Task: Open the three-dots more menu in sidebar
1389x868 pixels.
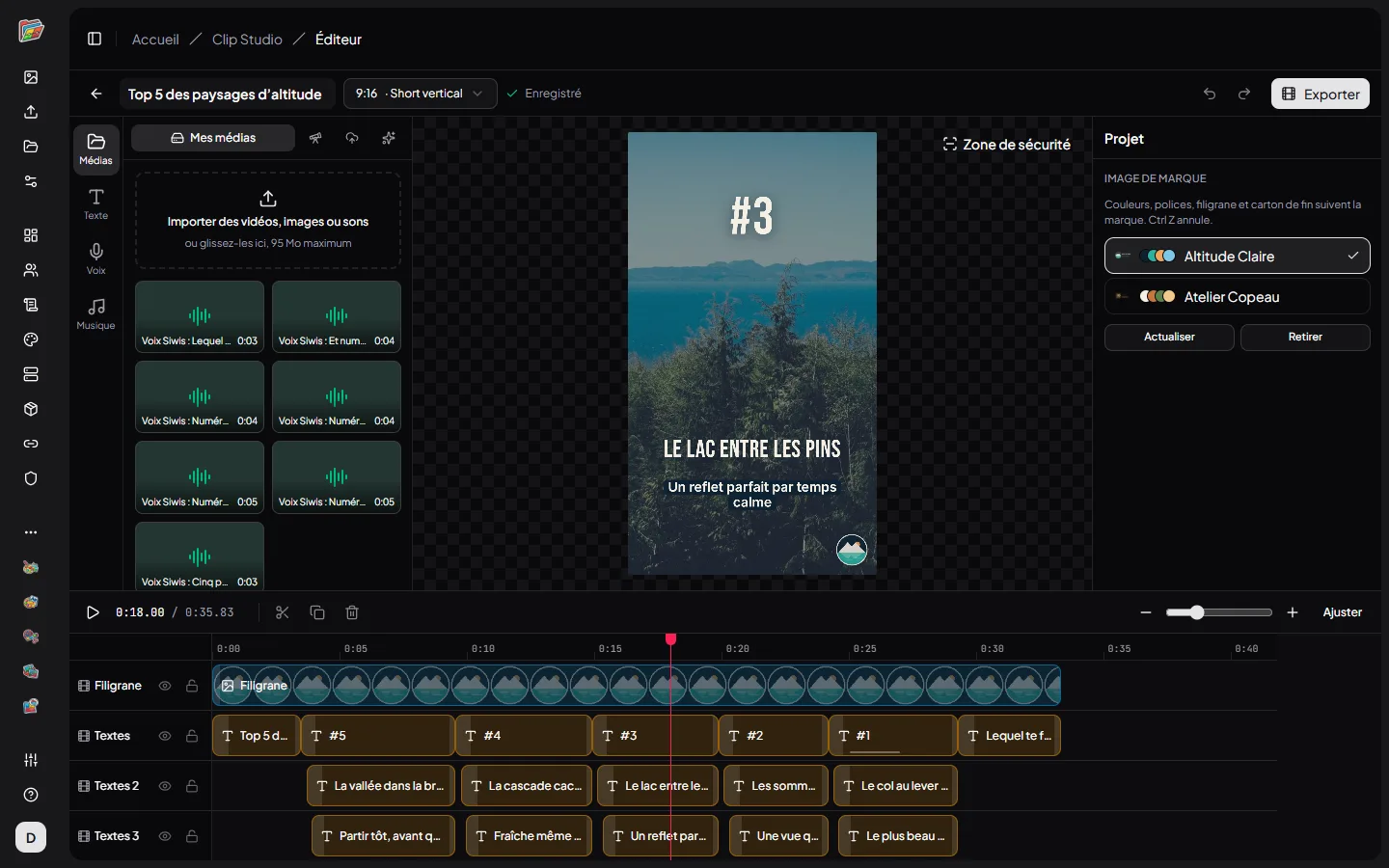Action: coord(31,532)
